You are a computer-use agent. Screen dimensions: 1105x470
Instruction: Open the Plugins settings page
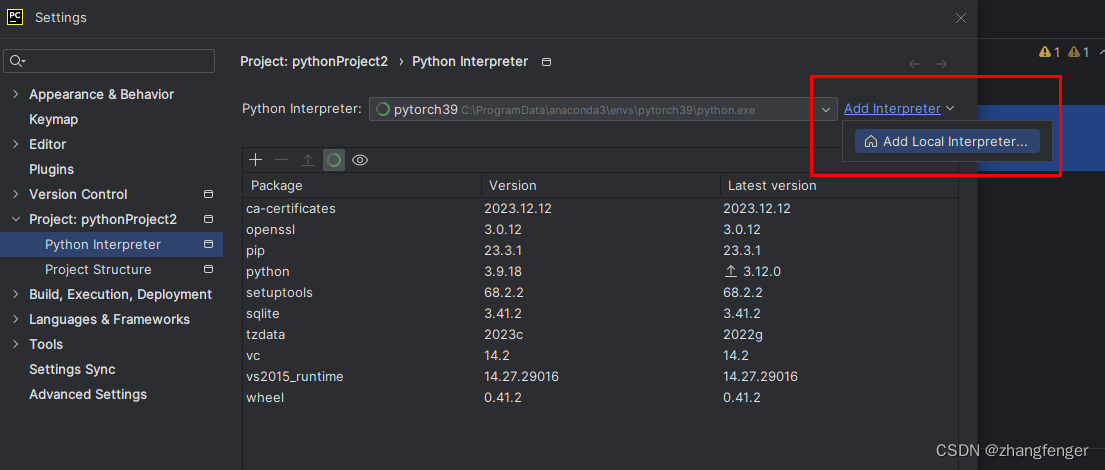(51, 169)
